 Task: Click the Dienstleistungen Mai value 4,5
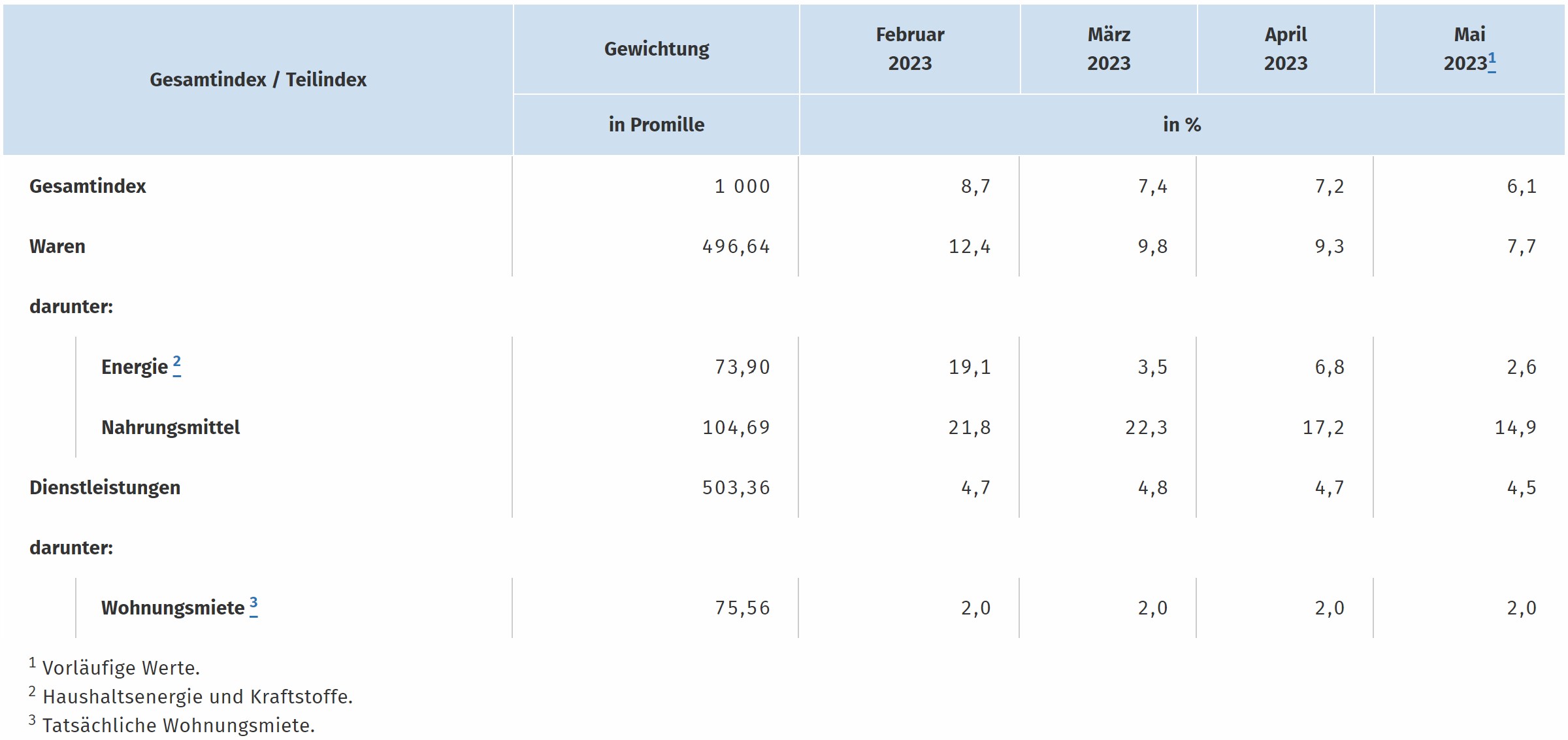pos(1522,488)
